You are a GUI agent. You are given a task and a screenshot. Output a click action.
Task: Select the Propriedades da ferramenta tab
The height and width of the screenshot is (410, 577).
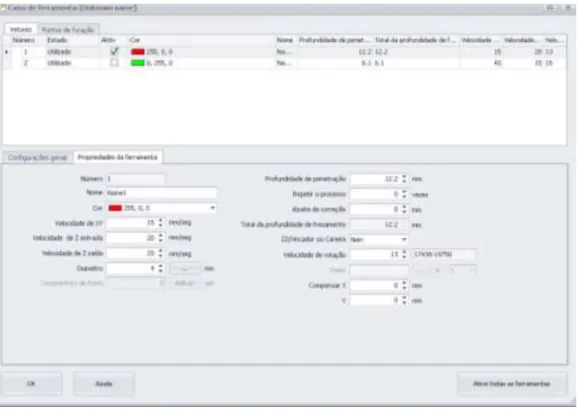tap(117, 157)
